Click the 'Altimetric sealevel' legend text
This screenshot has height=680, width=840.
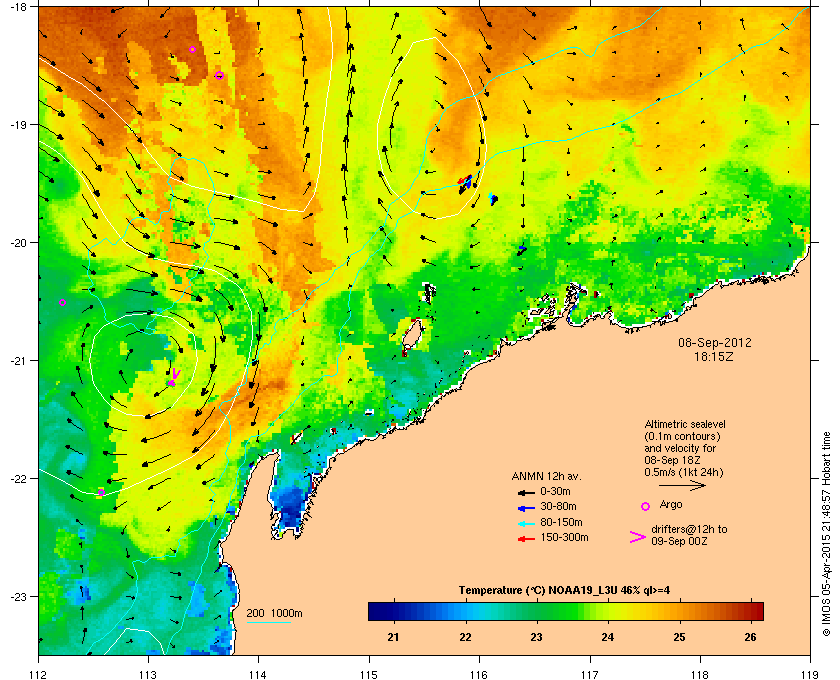(685, 424)
